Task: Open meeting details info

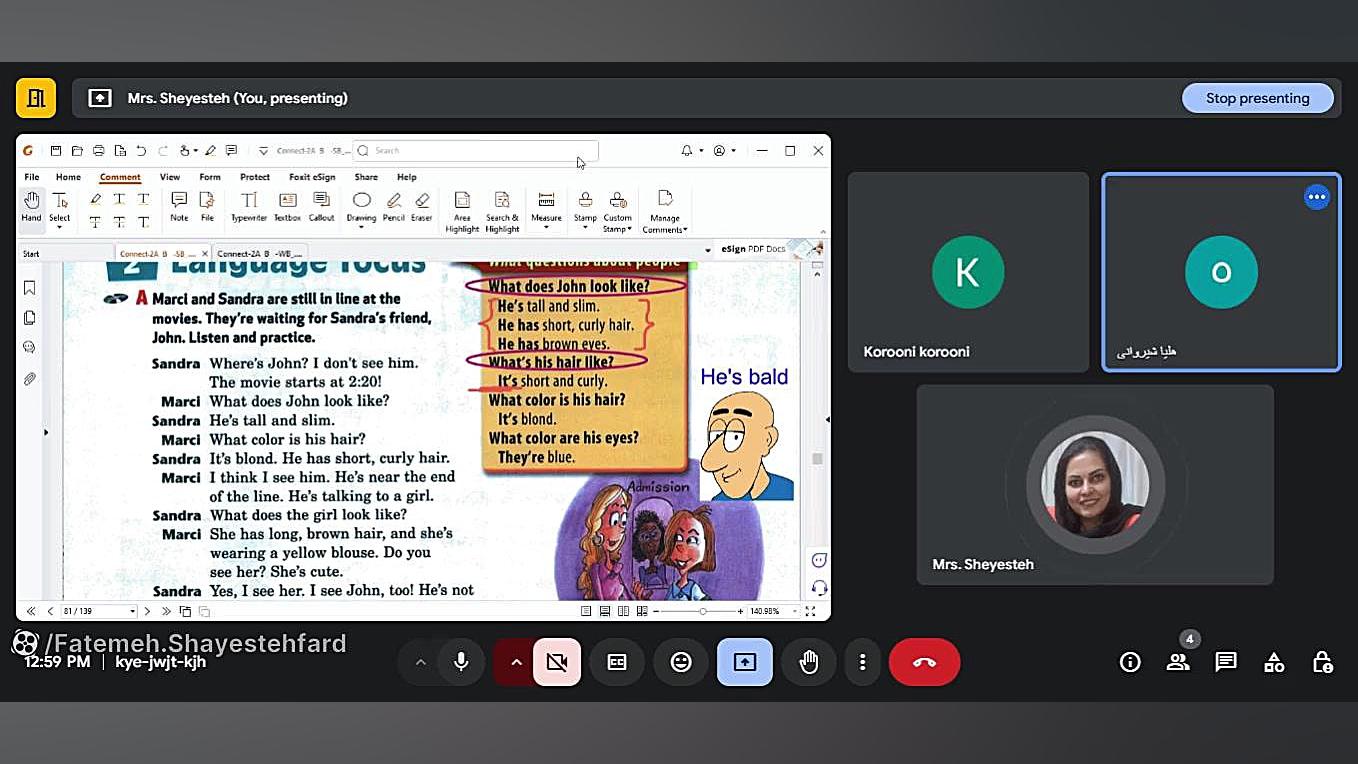Action: coord(1130,662)
